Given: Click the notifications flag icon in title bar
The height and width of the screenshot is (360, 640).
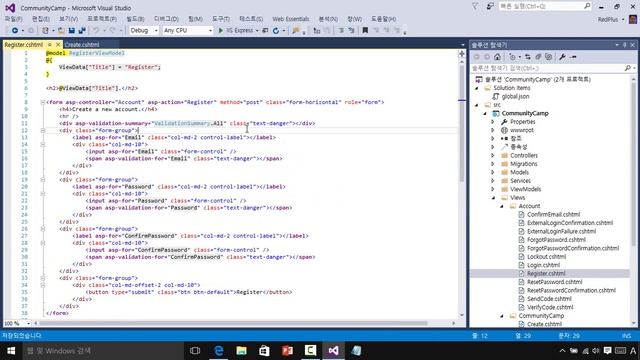Looking at the screenshot, I should pos(475,6).
